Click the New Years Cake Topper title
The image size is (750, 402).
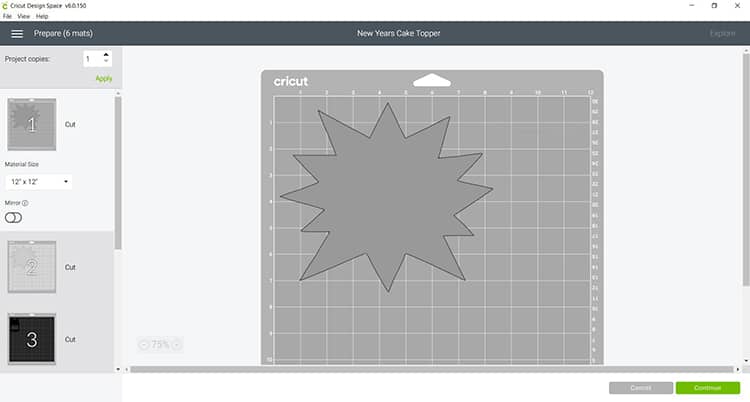(x=398, y=34)
